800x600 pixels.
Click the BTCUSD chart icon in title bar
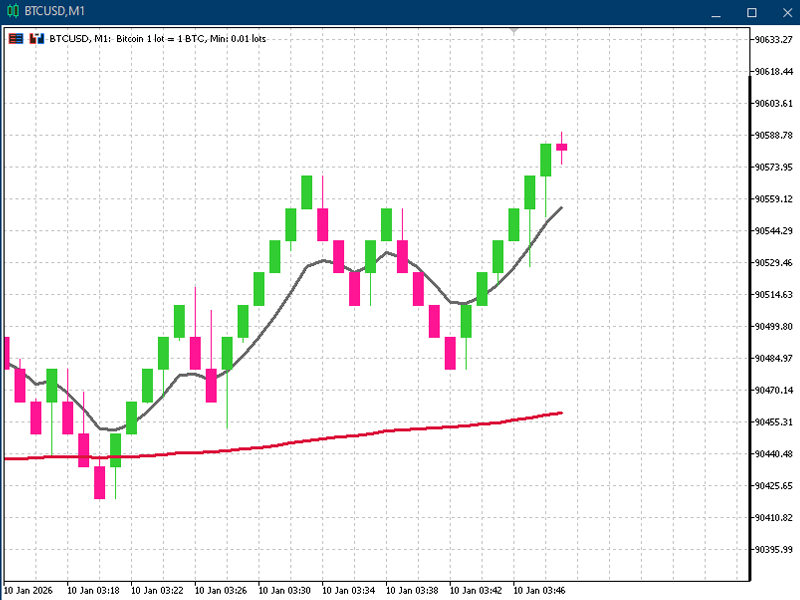pyautogui.click(x=13, y=11)
